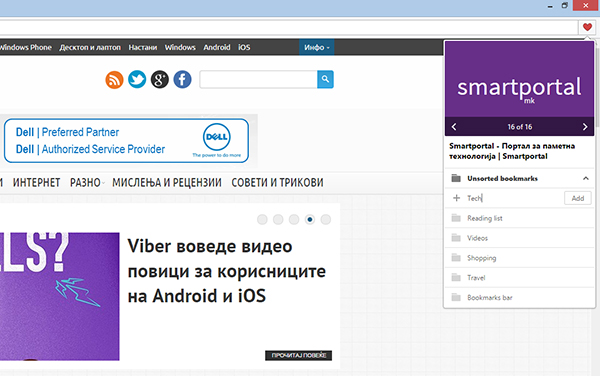
Task: Open the Google Plus icon
Action: (160, 80)
